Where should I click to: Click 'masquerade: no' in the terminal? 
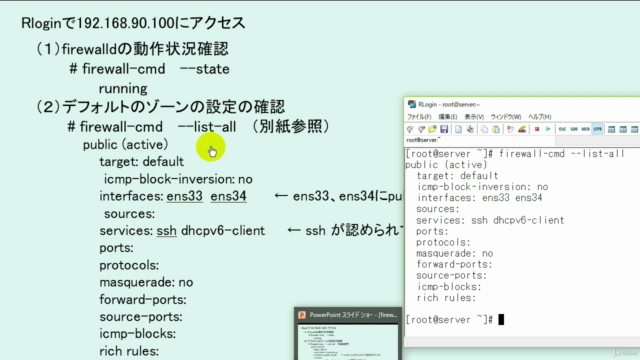(454, 253)
